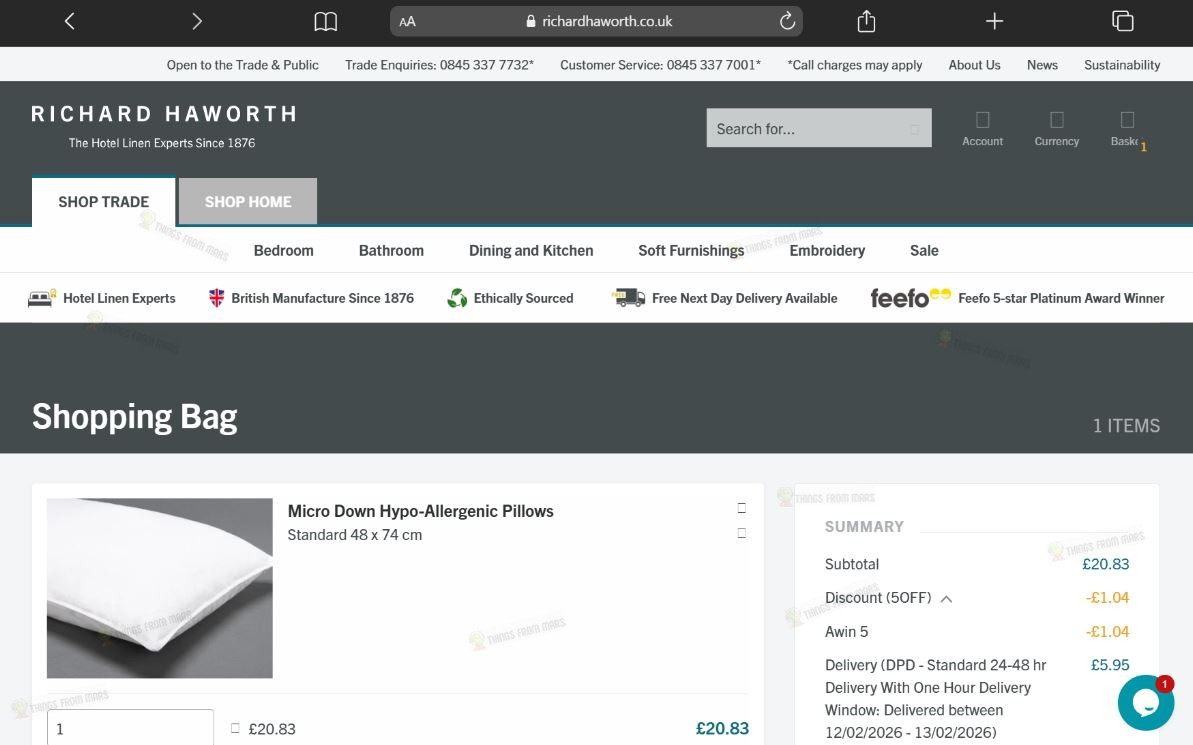Screen dimensions: 1193x745
Task: Open the News link
Action: pos(1042,65)
